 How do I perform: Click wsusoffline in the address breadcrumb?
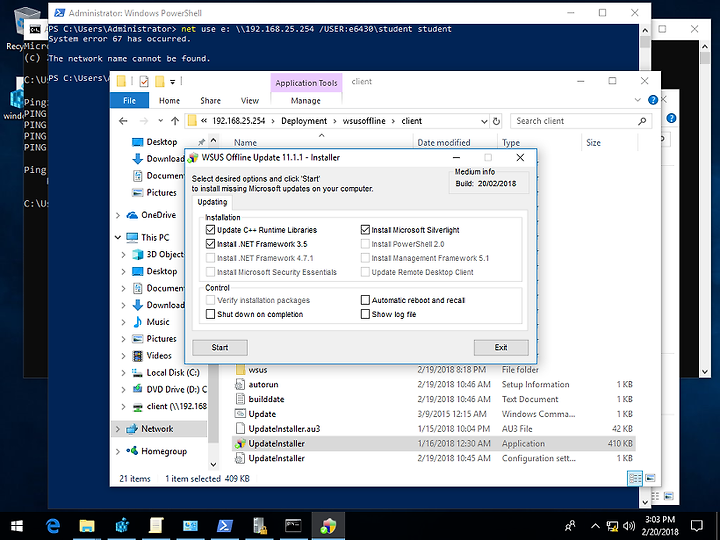pos(364,121)
